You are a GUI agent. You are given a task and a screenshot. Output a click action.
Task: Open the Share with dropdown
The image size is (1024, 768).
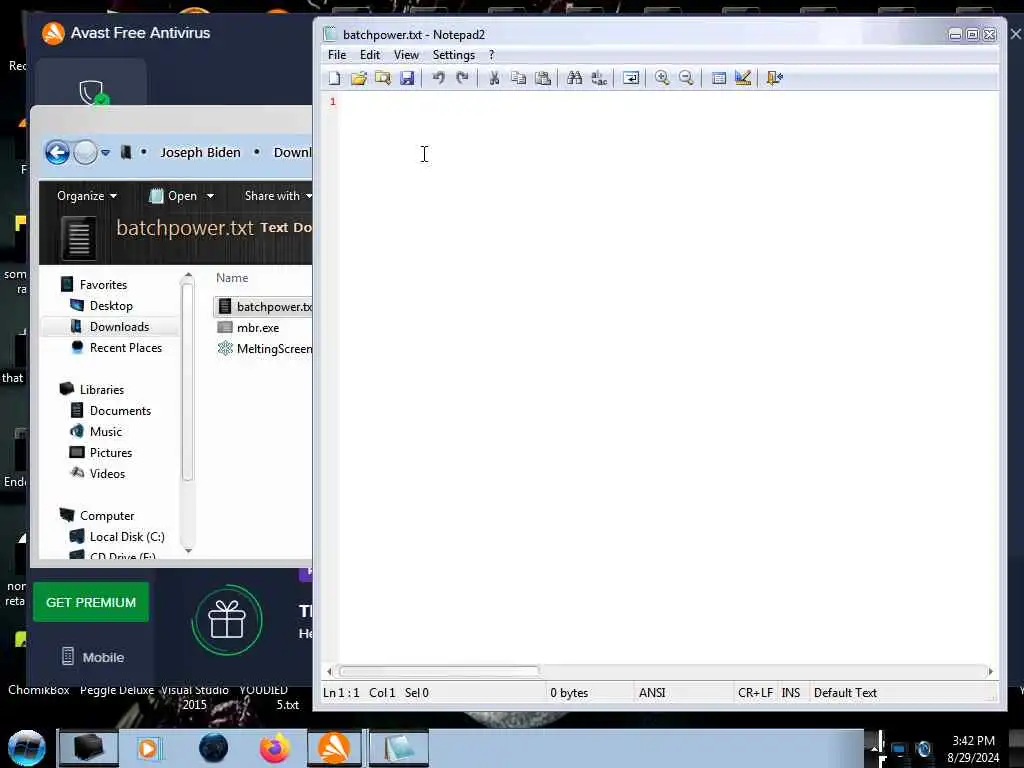pyautogui.click(x=277, y=196)
